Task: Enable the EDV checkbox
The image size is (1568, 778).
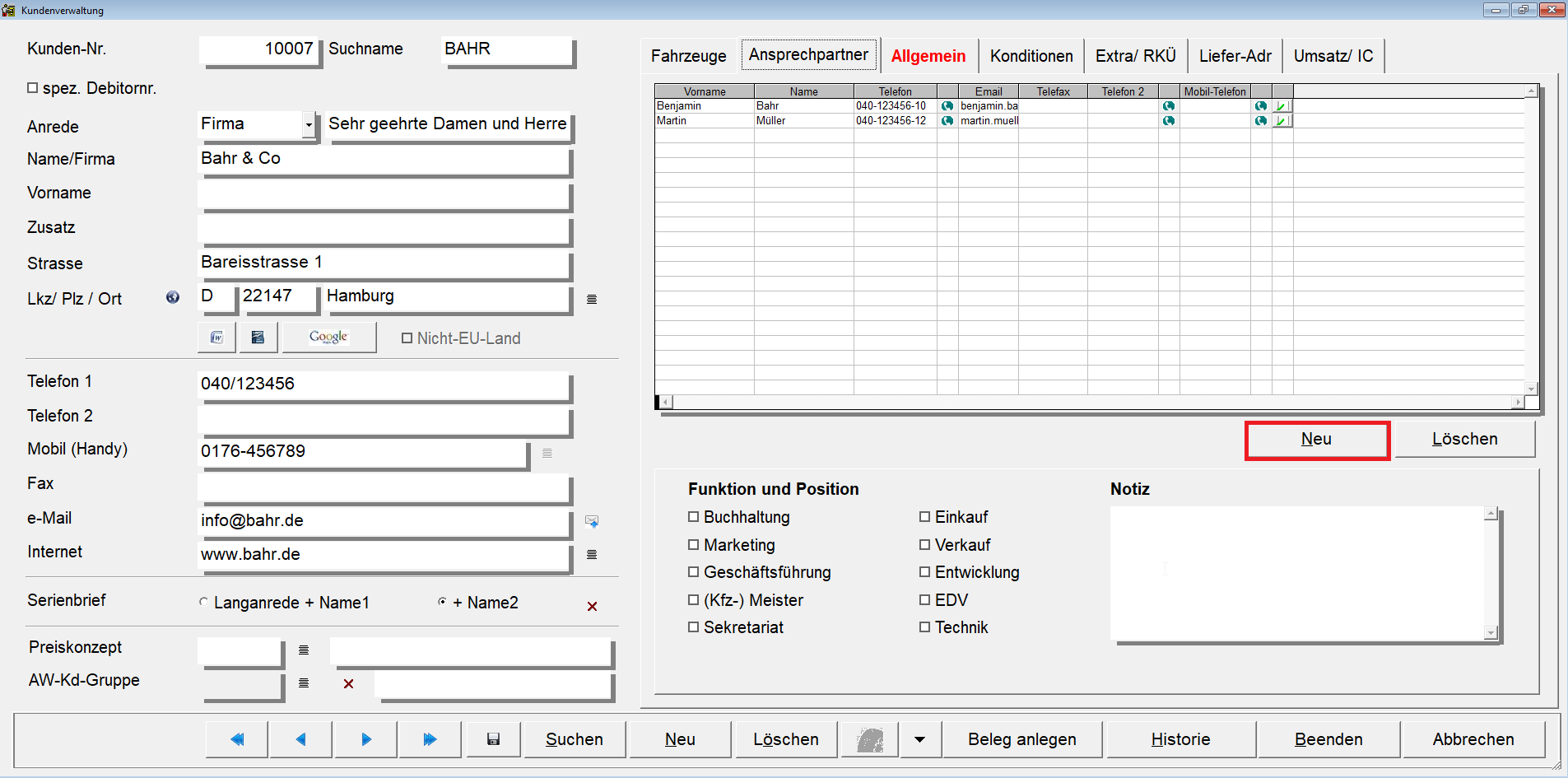Action: (x=924, y=600)
